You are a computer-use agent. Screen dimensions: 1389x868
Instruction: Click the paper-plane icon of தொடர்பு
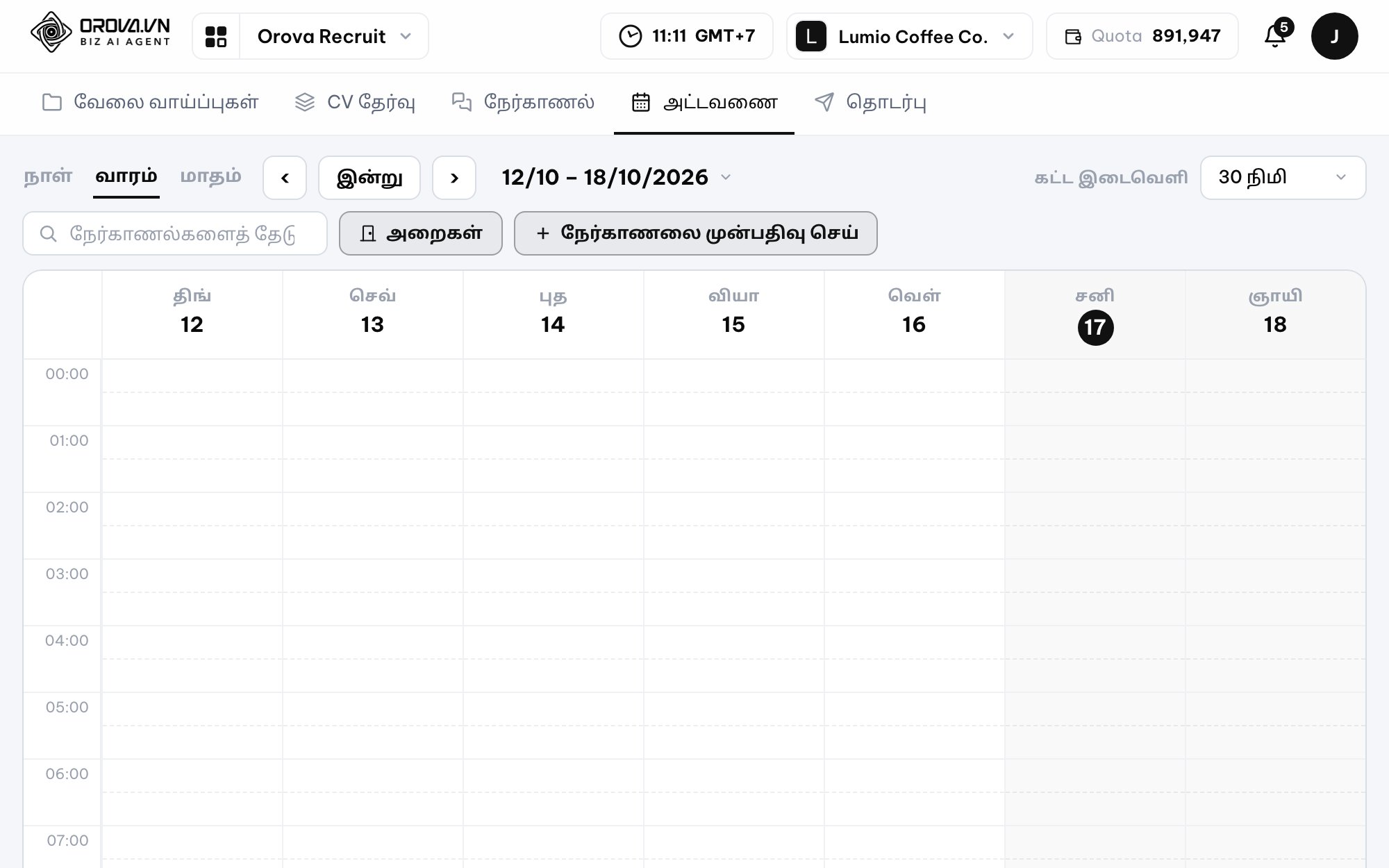pos(824,103)
